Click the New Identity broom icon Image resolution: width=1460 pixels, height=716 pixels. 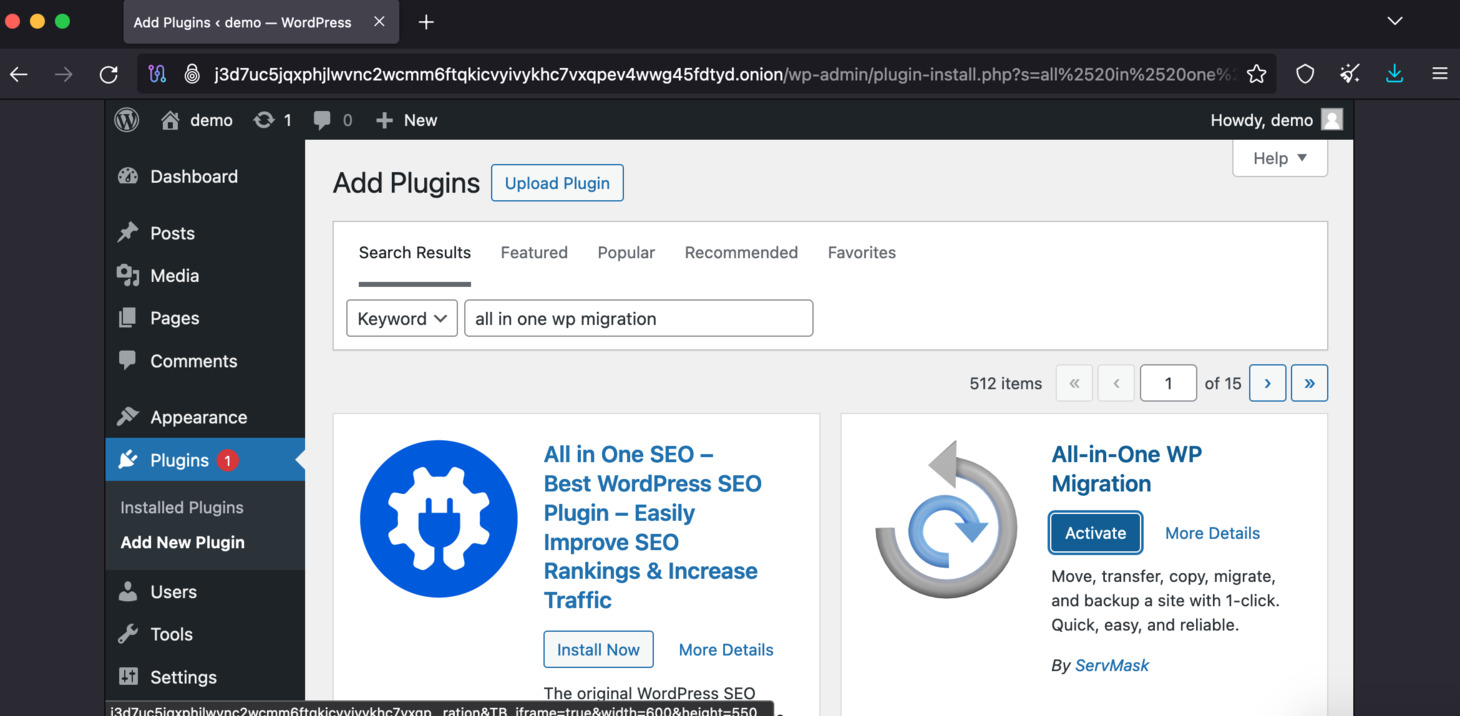point(1350,74)
